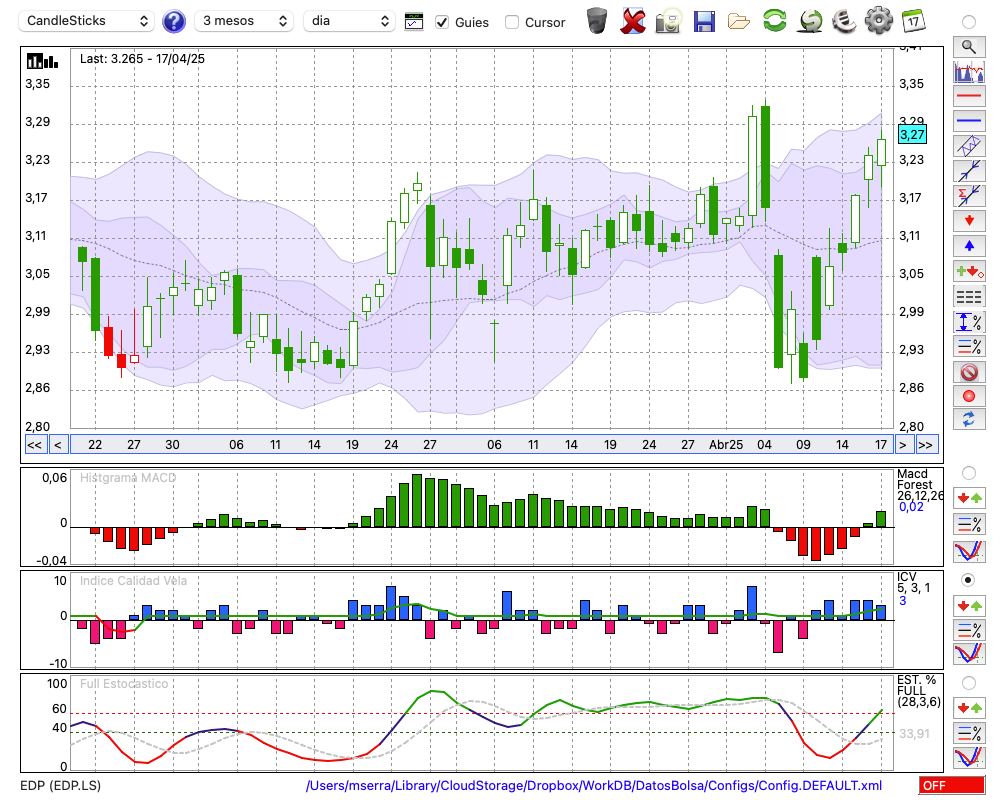
Task: Click the Full Estocastico panel title
Action: click(124, 684)
